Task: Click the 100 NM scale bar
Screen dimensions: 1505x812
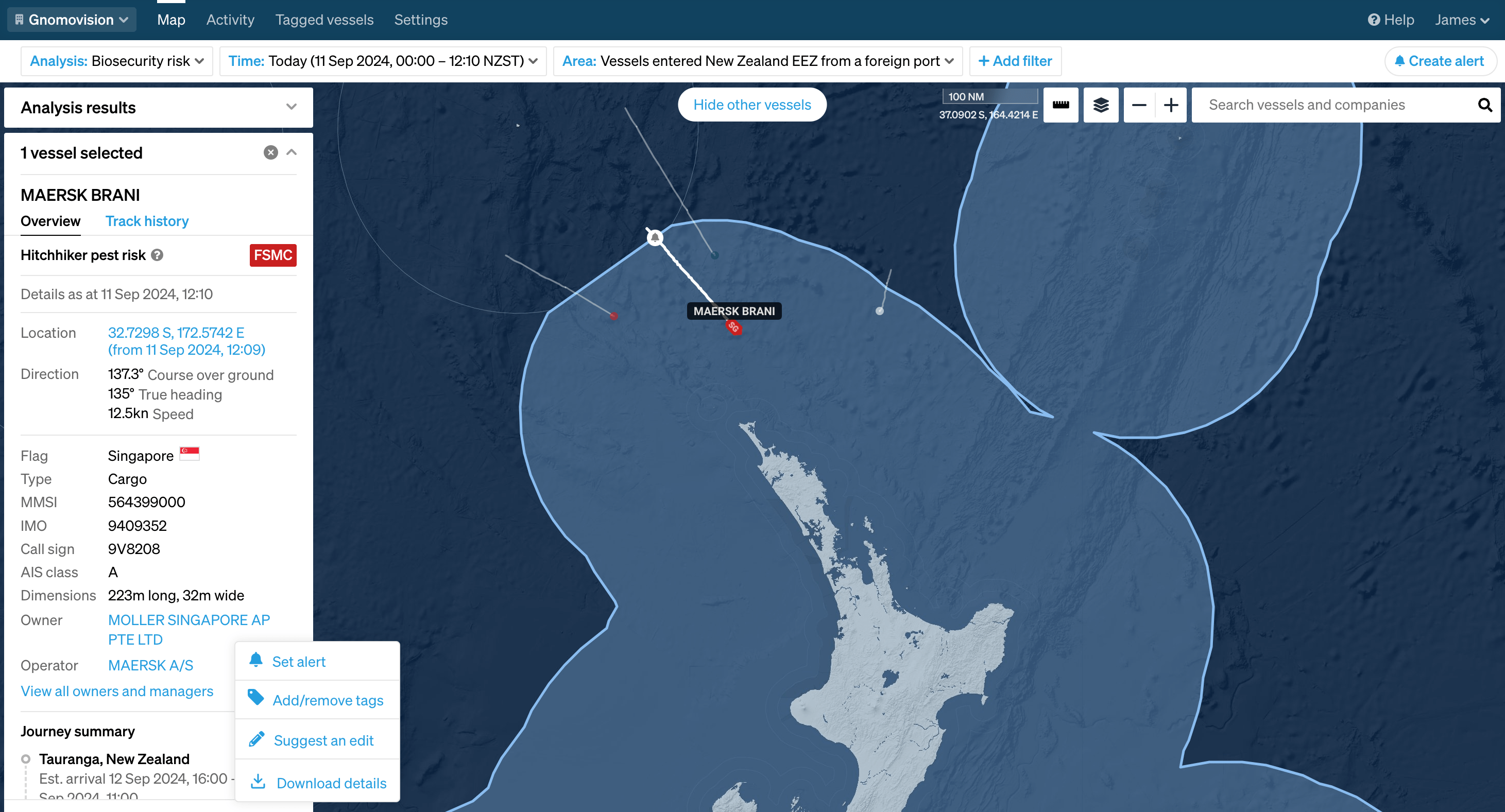Action: click(990, 96)
